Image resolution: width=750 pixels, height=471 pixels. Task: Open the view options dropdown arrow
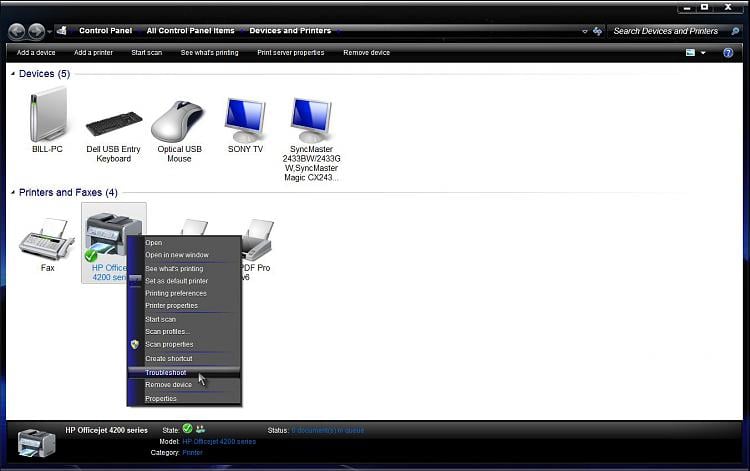[703, 53]
